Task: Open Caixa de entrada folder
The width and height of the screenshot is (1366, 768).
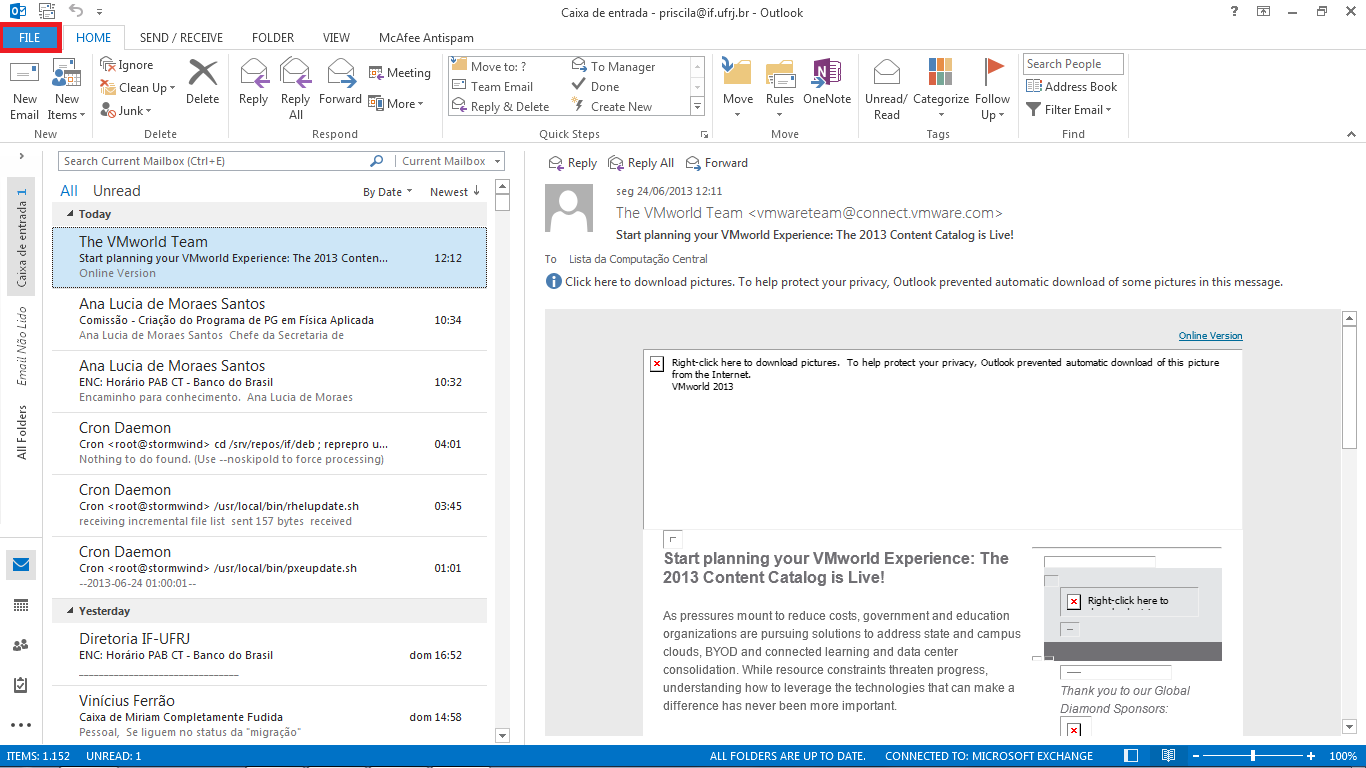Action: tap(21, 237)
